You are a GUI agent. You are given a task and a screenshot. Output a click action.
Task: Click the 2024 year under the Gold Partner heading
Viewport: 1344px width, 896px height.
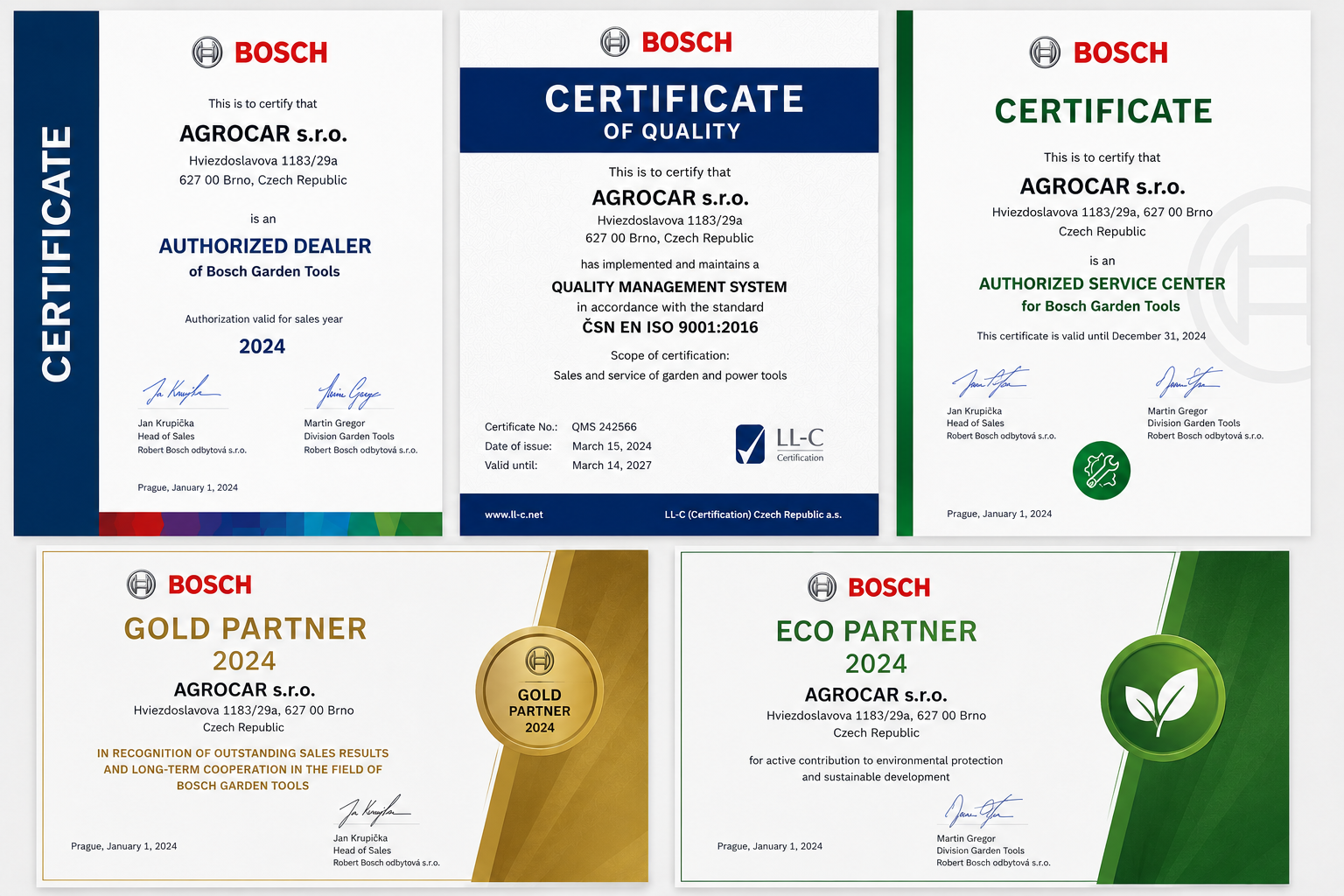coord(244,661)
